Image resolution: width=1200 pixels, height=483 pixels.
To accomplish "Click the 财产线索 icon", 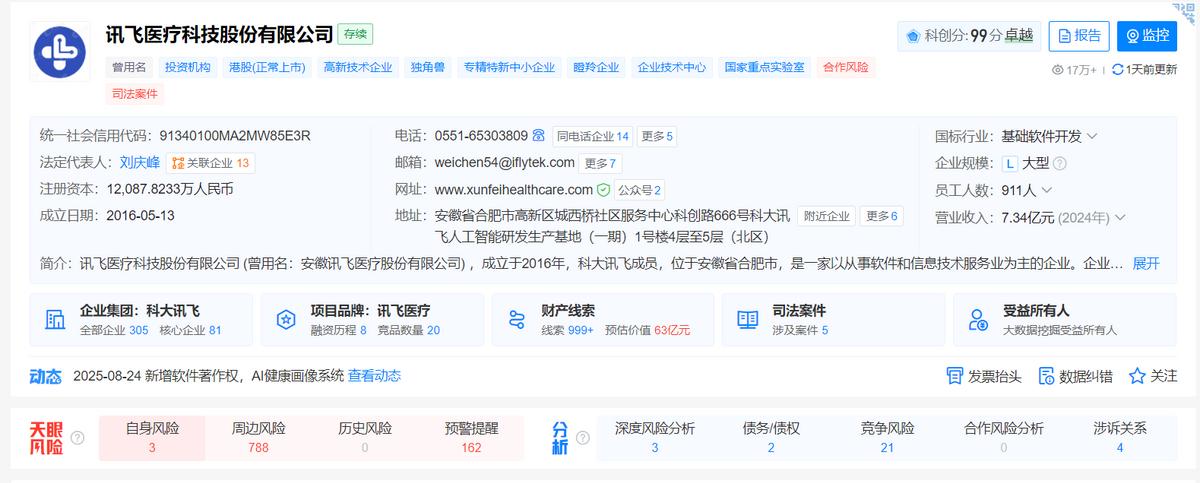I will pos(517,320).
